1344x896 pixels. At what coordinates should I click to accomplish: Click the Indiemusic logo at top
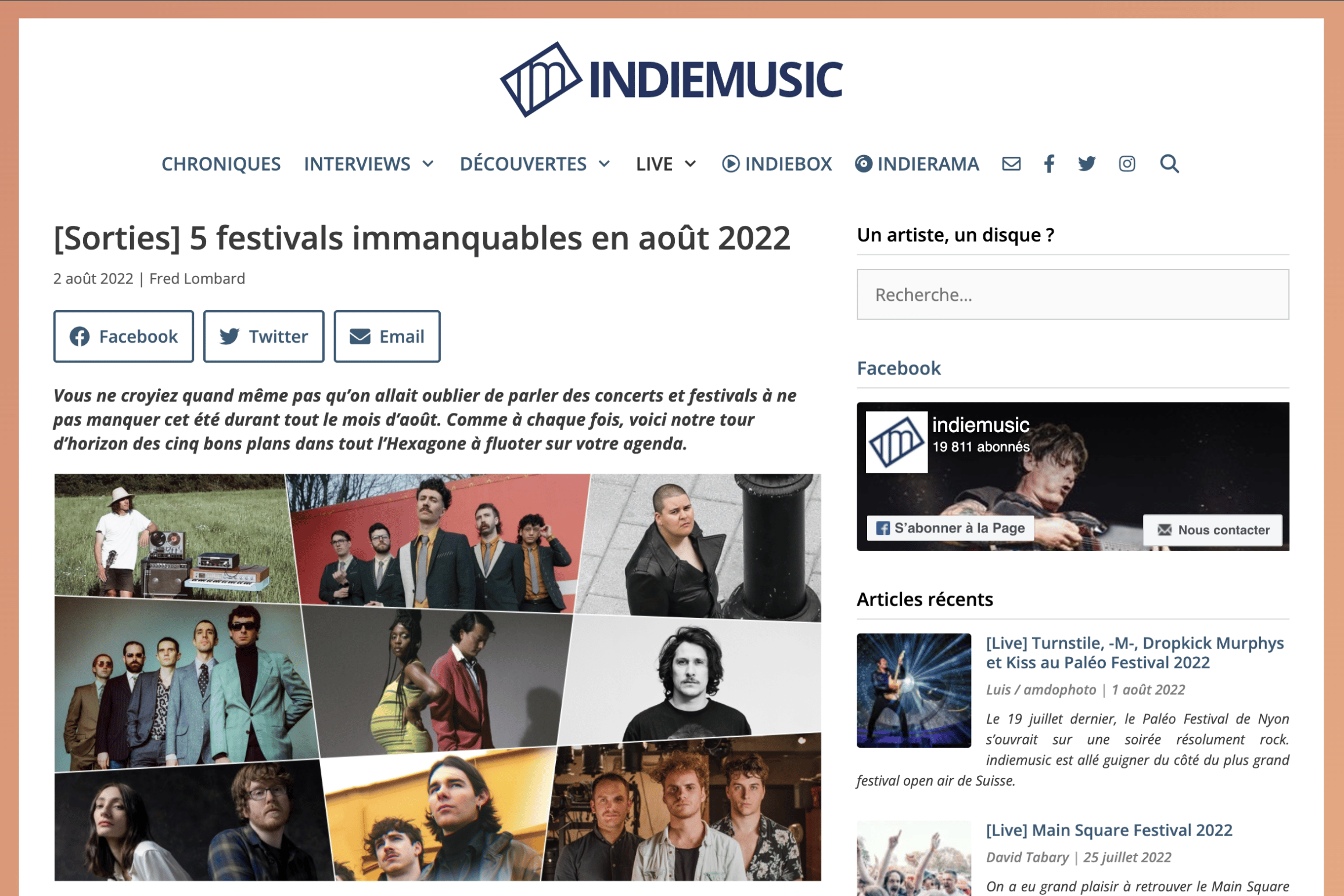671,80
